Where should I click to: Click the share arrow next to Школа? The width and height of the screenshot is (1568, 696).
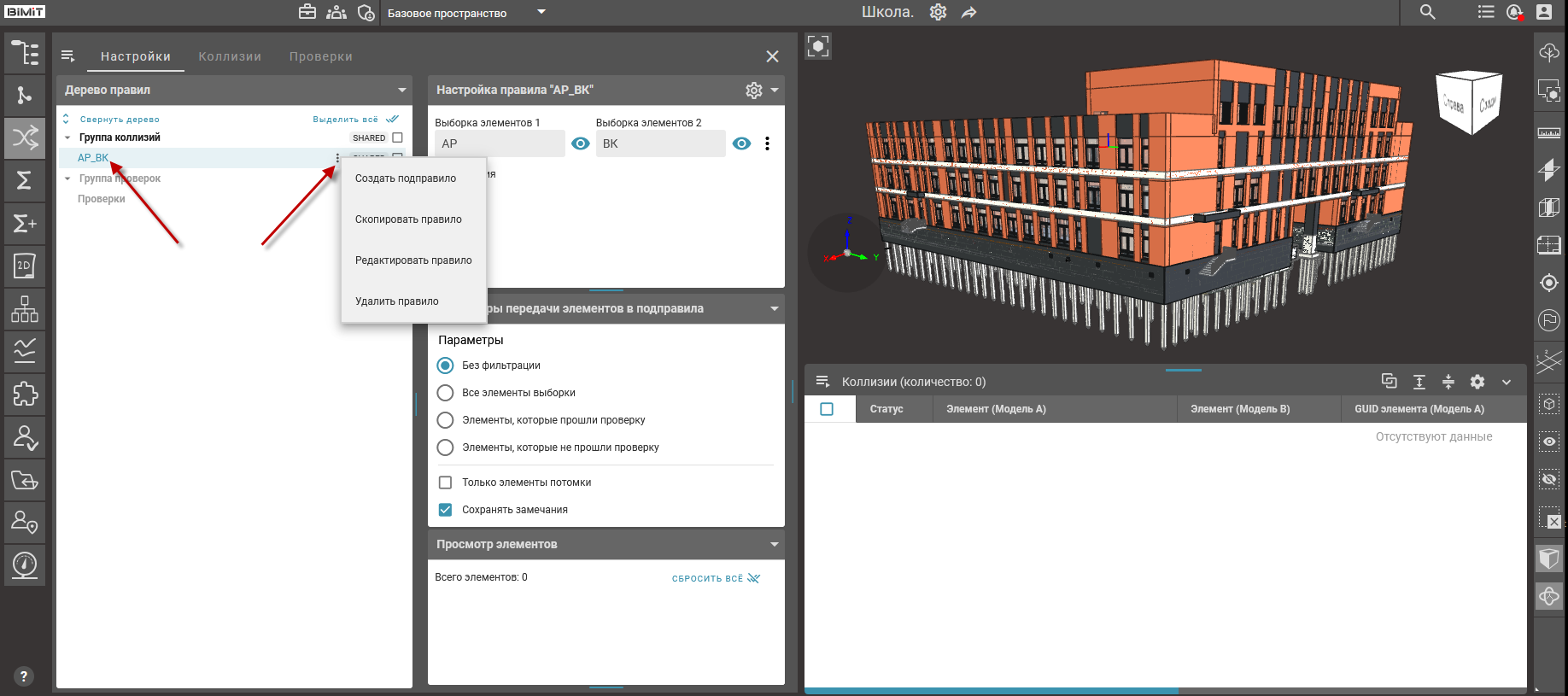968,13
